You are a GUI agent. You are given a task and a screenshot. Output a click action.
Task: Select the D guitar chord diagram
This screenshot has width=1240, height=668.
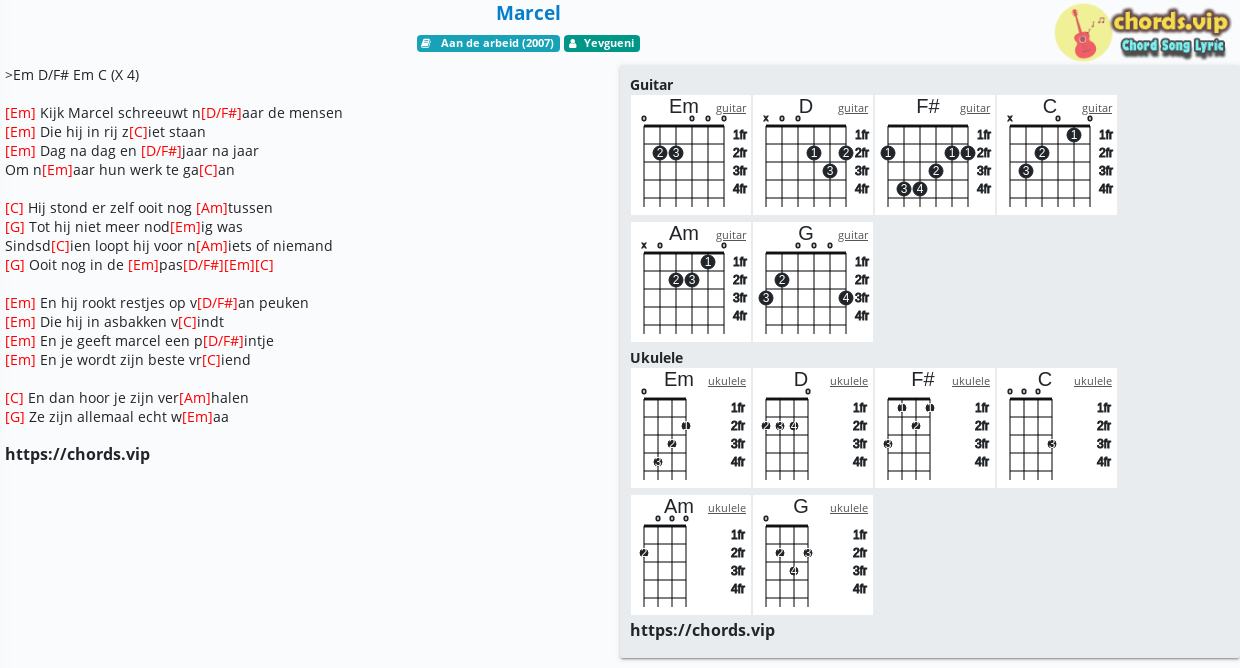tap(813, 155)
